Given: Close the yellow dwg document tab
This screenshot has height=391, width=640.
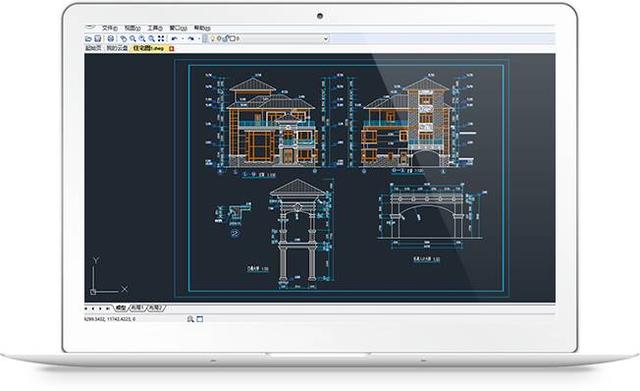Looking at the screenshot, I should click(x=171, y=48).
